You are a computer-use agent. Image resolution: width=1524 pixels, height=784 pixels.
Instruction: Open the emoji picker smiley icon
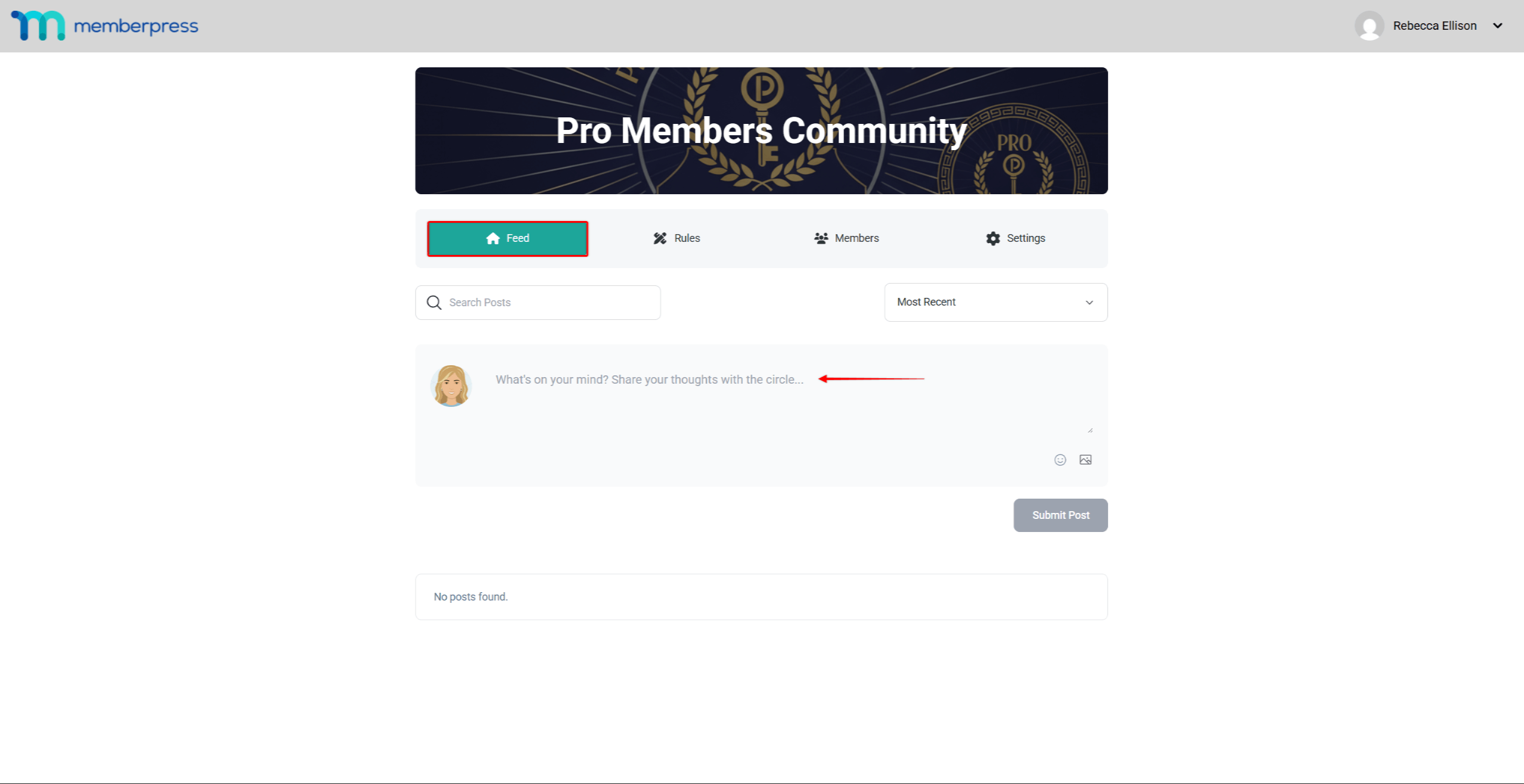click(1060, 460)
